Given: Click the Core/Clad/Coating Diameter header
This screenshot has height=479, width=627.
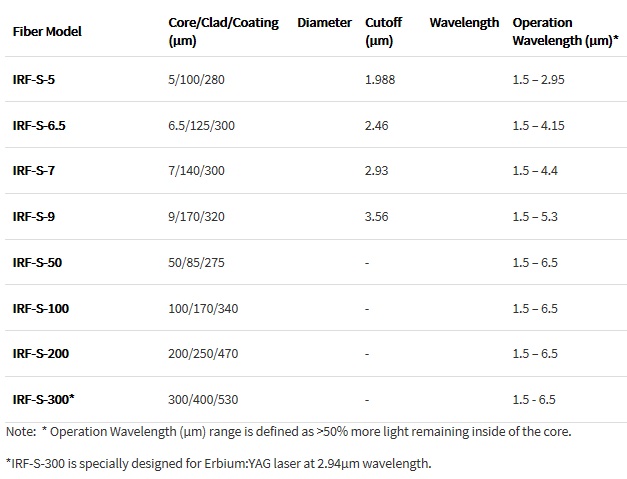Looking at the screenshot, I should point(260,32).
